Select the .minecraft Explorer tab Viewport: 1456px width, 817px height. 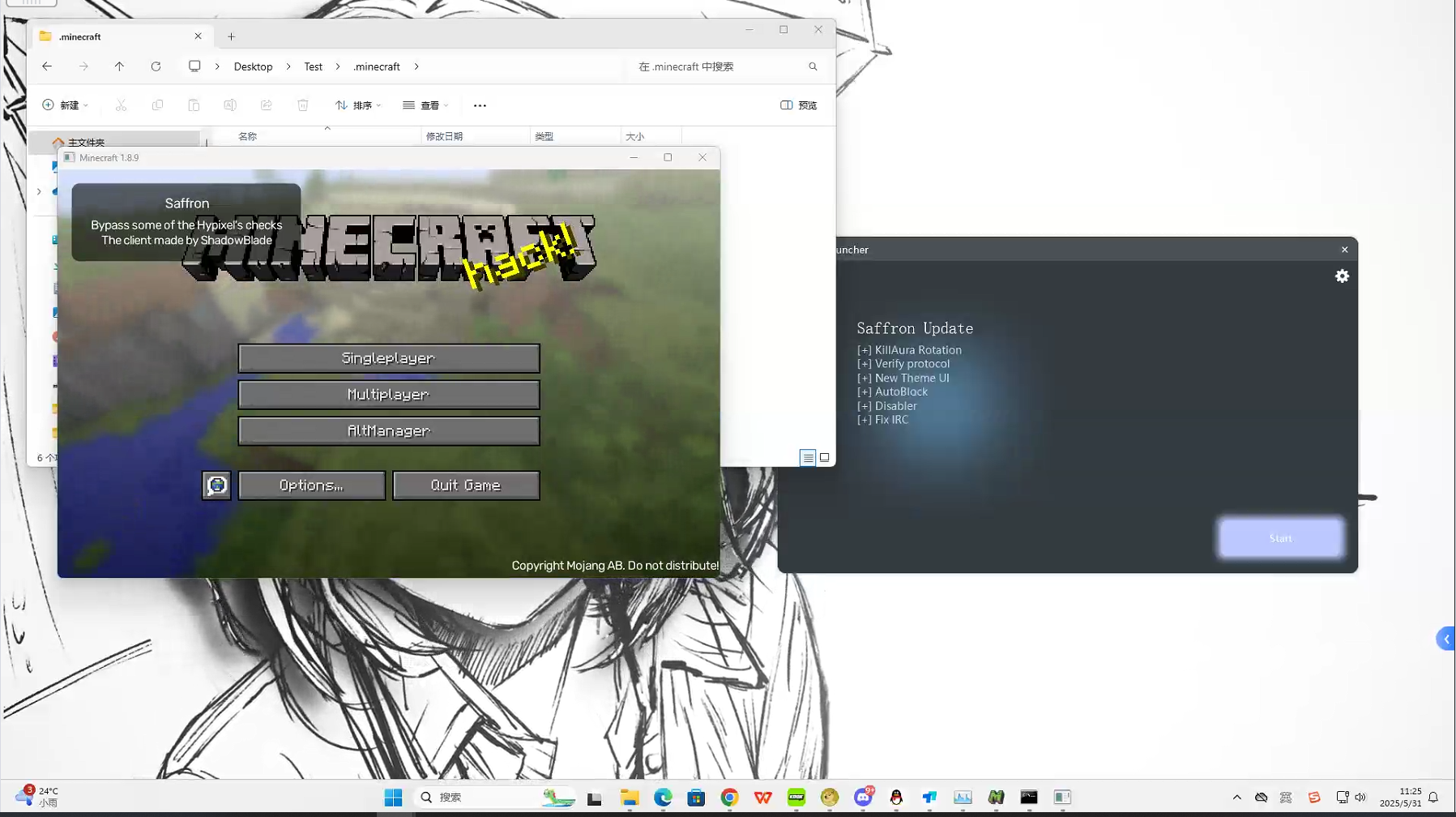click(122, 36)
